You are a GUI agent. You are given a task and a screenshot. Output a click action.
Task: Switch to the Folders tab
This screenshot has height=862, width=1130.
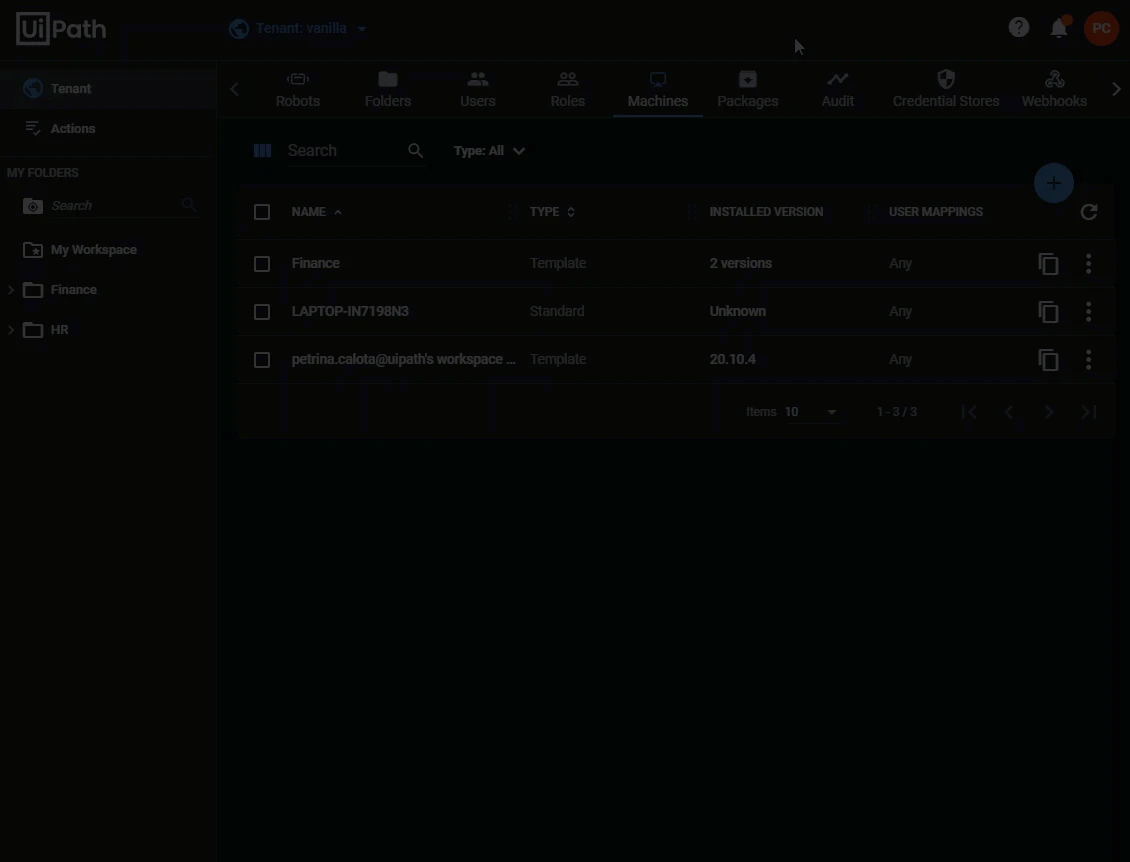pyautogui.click(x=388, y=89)
